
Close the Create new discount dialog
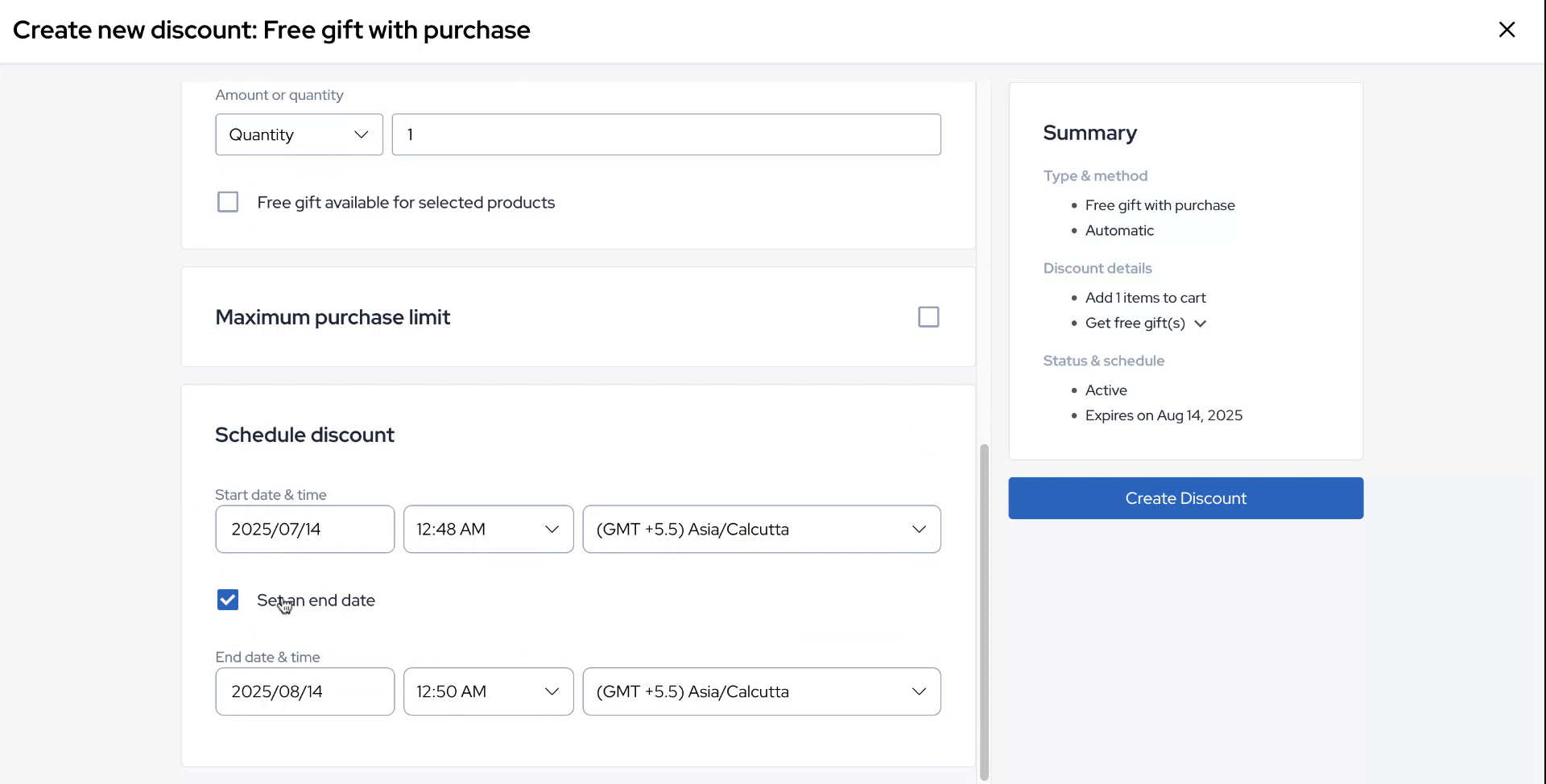(1507, 30)
